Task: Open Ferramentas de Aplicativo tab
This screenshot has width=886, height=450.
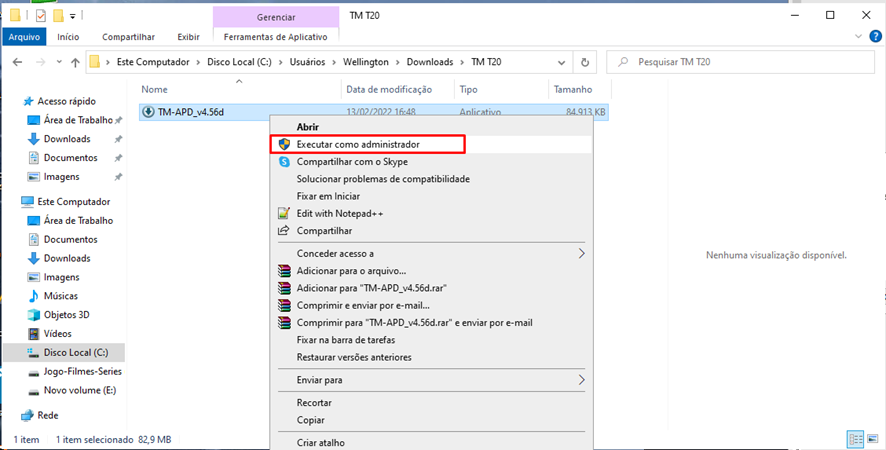Action: pos(276,37)
